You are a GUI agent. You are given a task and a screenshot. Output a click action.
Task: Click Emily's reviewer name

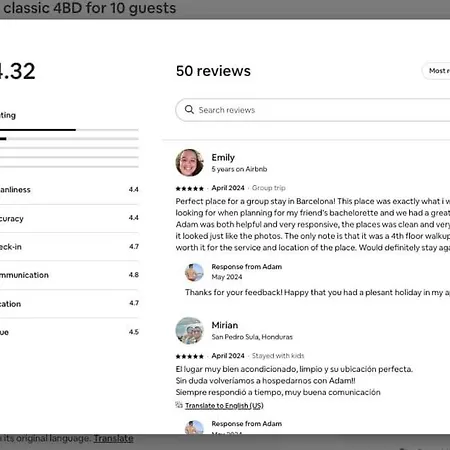tap(223, 157)
